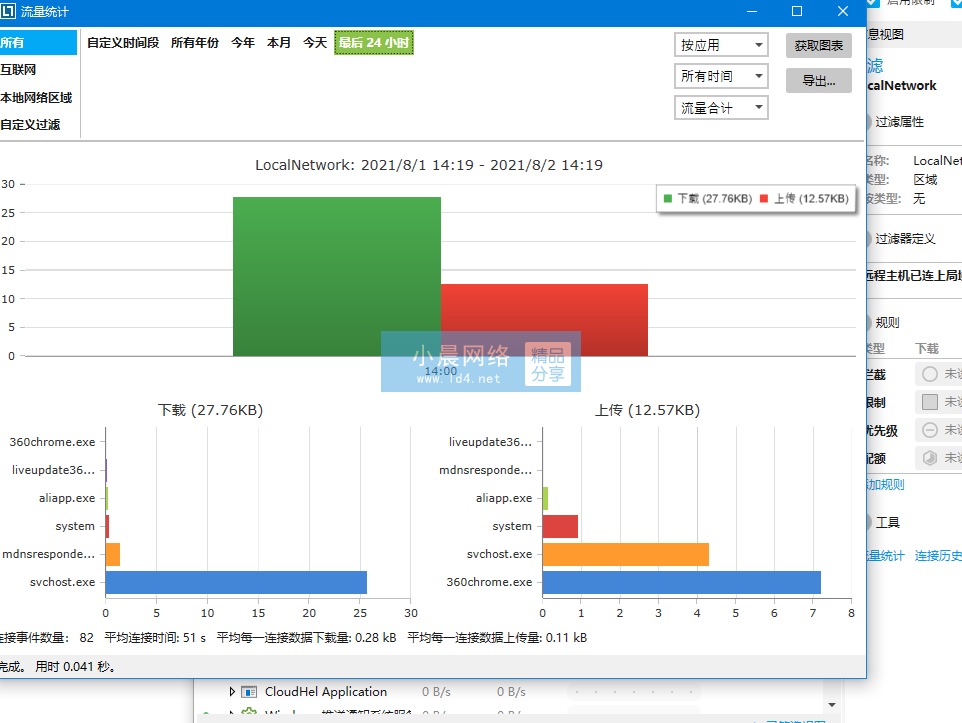The image size is (962, 723).
Task: Click the red 上传 legend swatch
Action: pos(764,198)
